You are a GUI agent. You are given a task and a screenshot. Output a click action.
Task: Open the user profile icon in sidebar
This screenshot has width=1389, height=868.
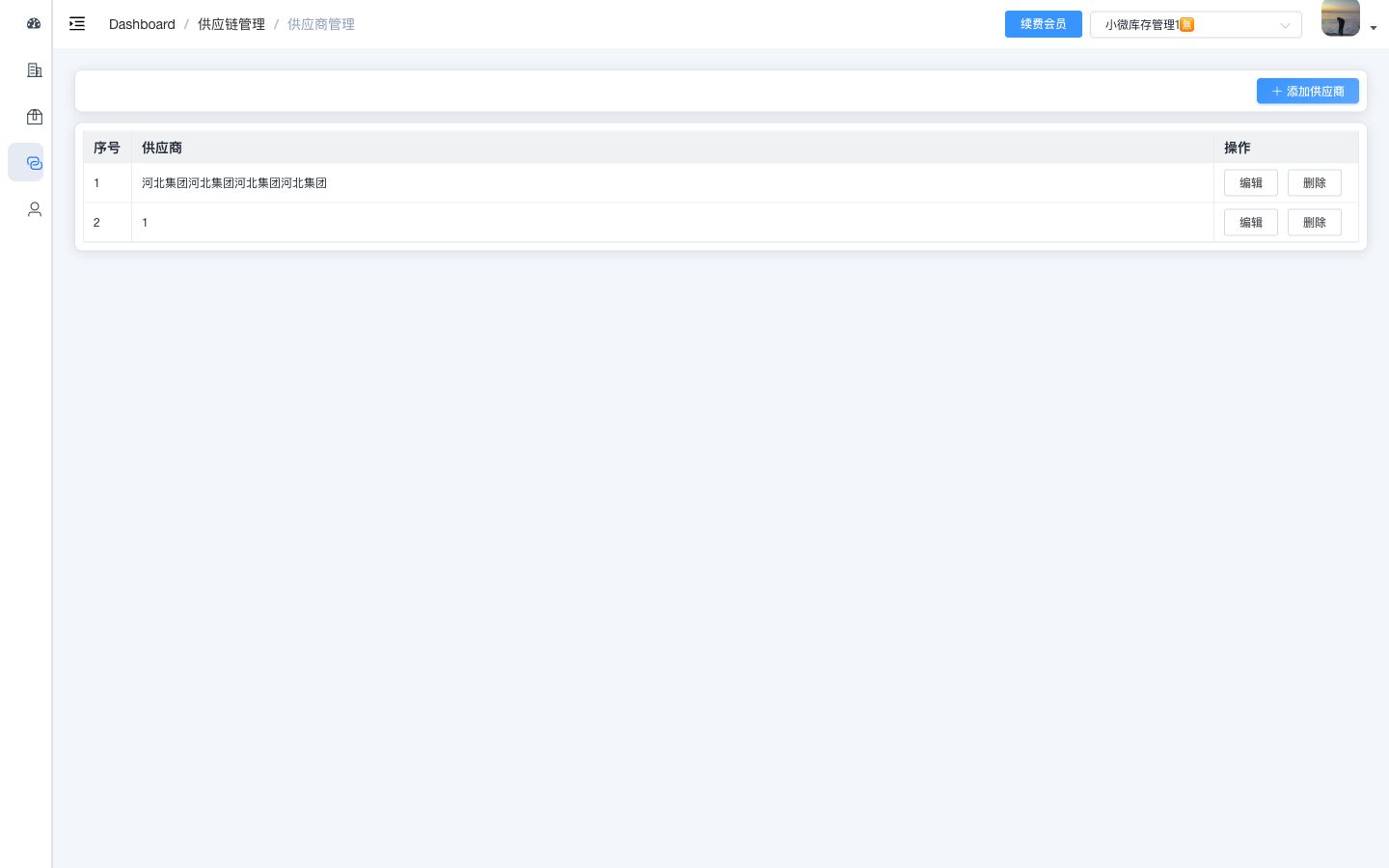tap(35, 209)
